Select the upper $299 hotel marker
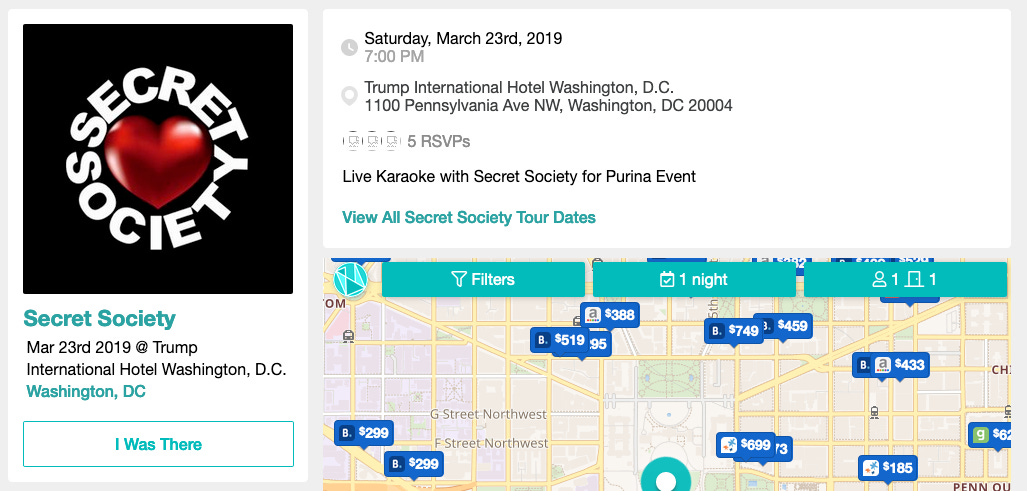 [364, 433]
